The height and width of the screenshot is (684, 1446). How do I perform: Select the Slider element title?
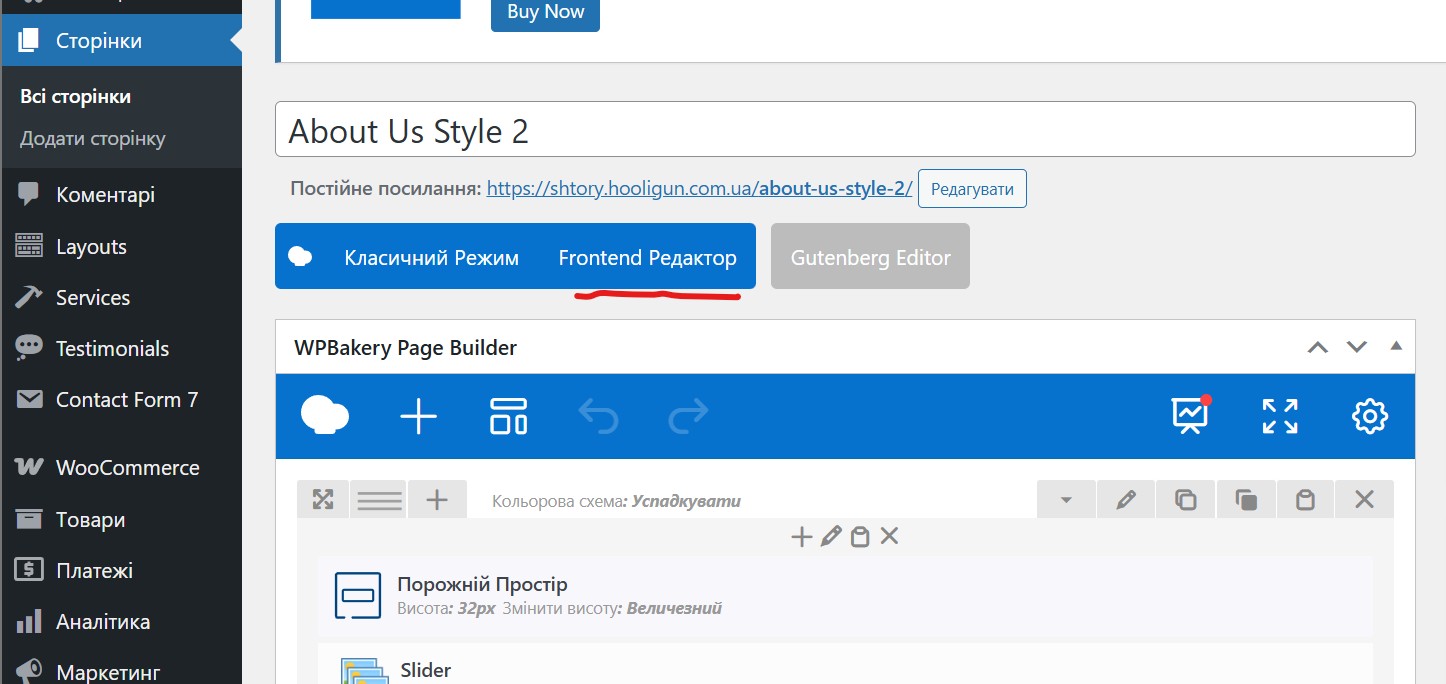(x=426, y=670)
